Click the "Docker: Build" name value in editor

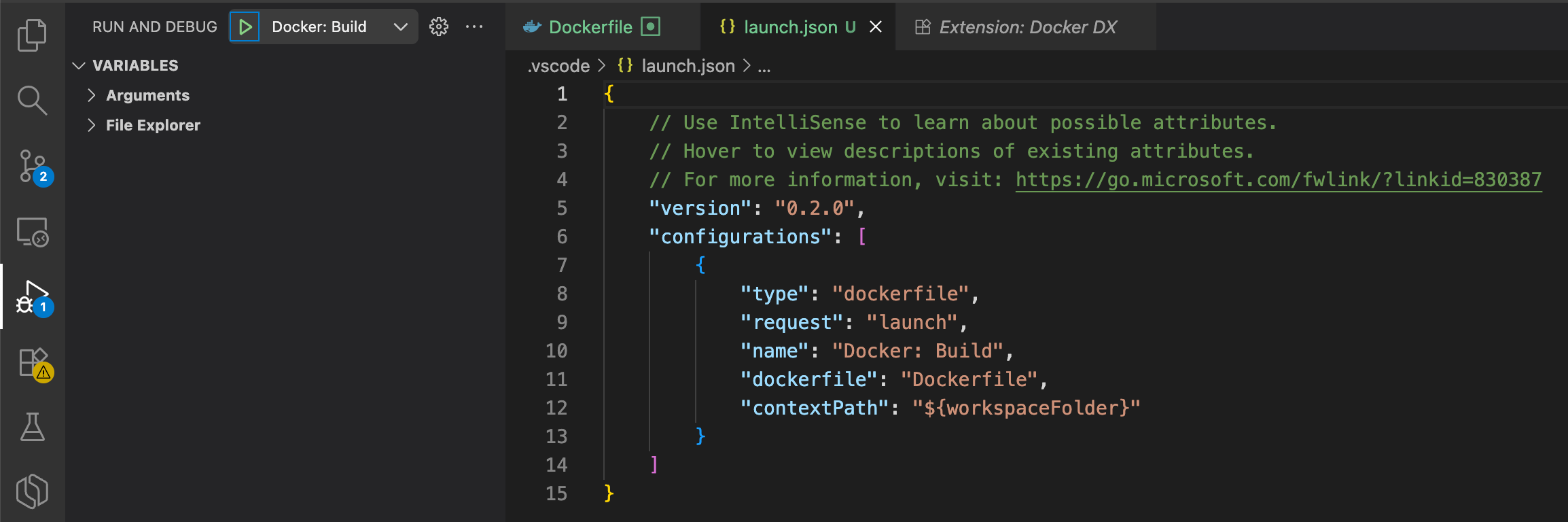(918, 351)
